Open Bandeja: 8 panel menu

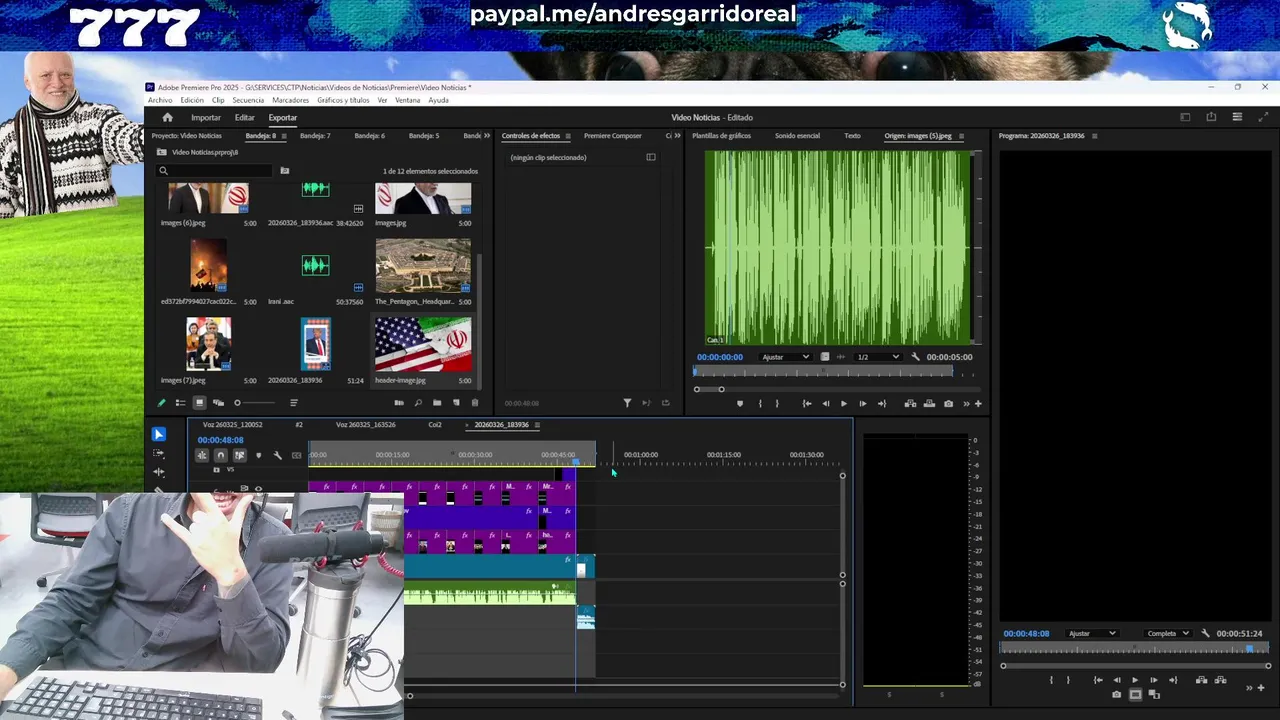tap(284, 136)
